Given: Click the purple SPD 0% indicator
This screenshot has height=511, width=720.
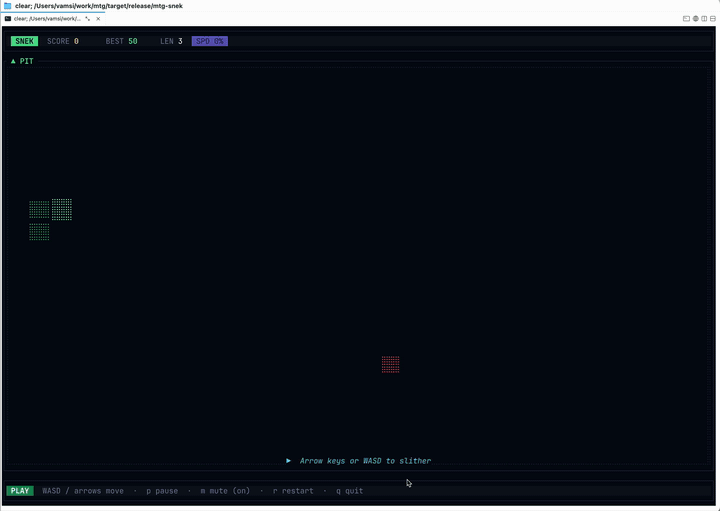Looking at the screenshot, I should [210, 41].
